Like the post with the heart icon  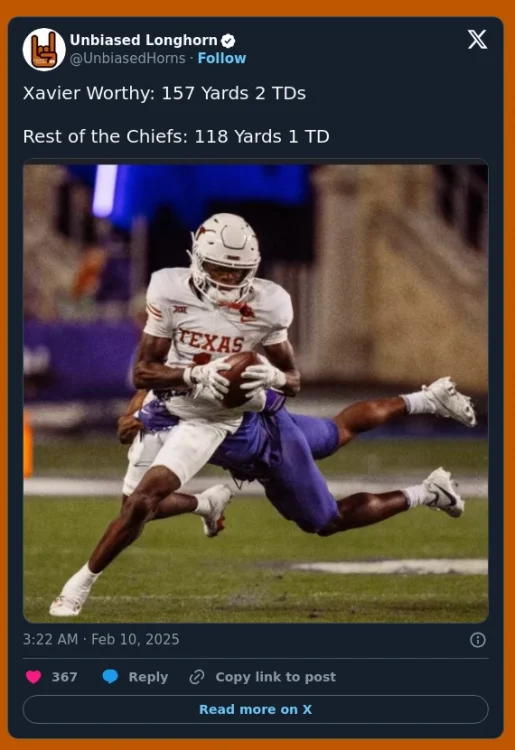click(33, 677)
